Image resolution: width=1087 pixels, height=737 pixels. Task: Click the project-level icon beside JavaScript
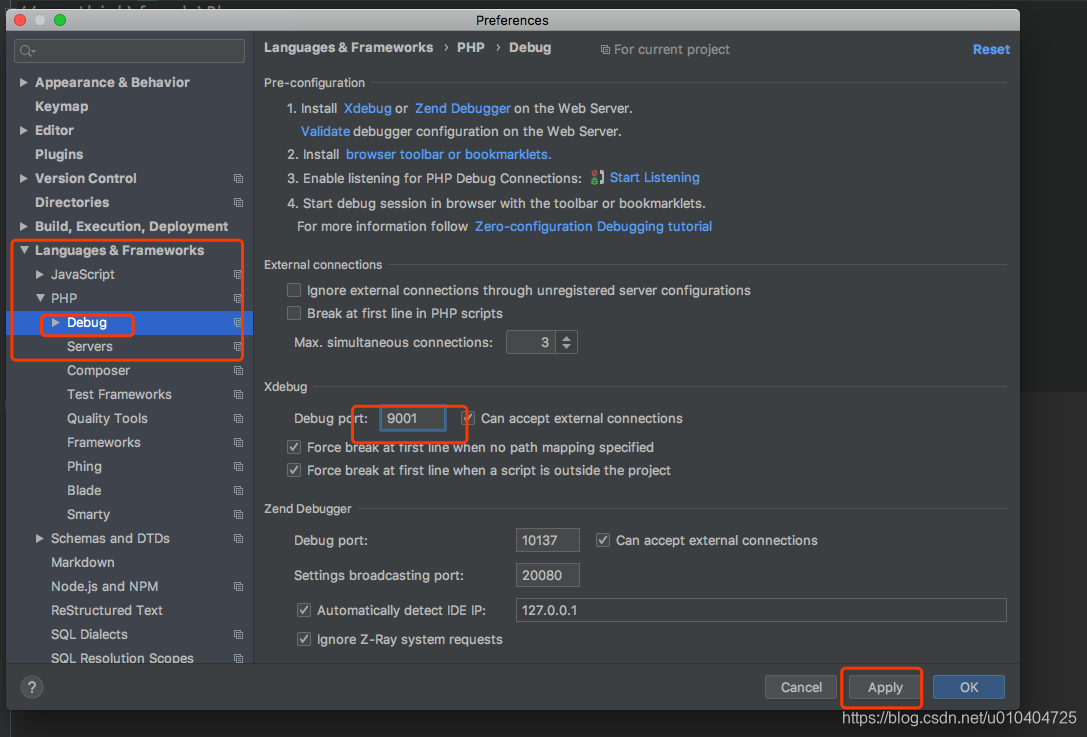238,275
